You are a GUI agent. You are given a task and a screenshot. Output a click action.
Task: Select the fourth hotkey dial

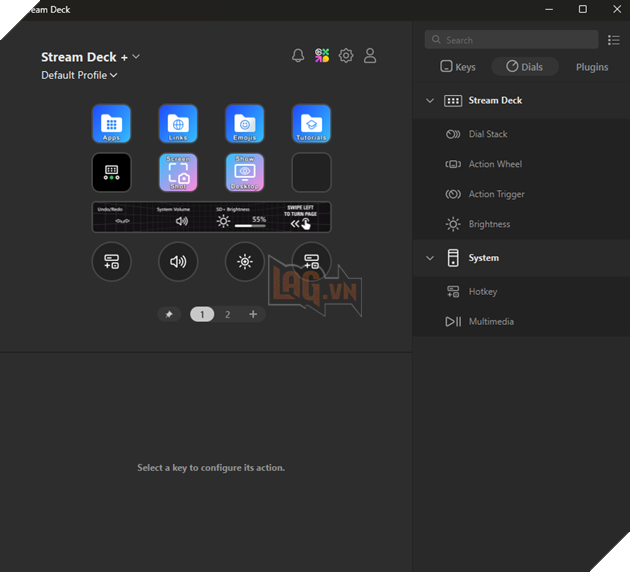tap(311, 261)
